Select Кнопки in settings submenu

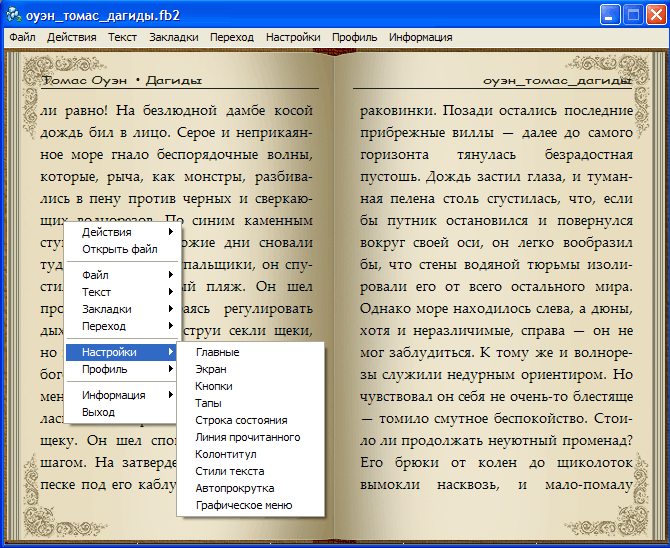click(214, 386)
